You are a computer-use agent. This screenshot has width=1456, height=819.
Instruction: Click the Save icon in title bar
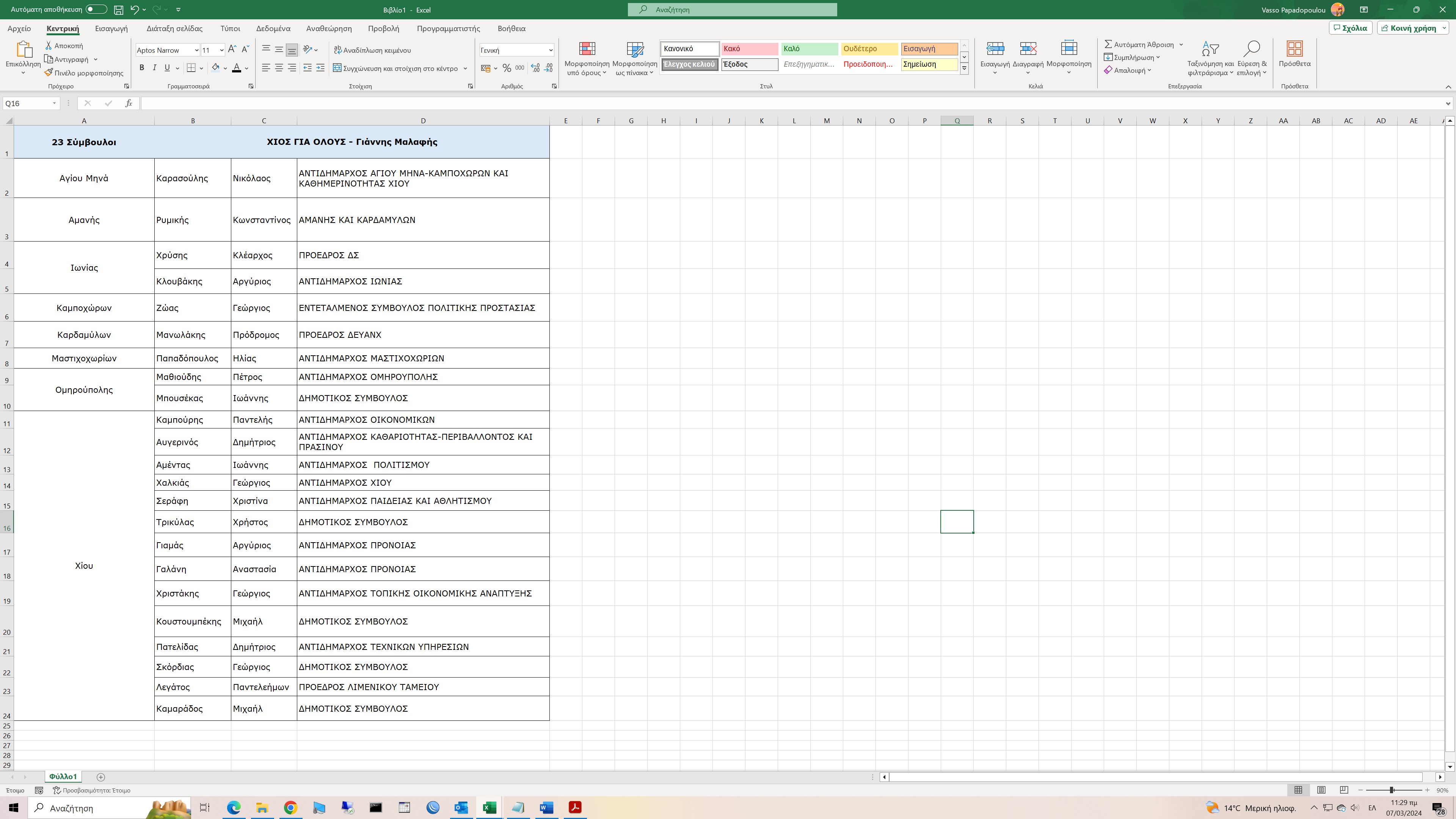[119, 9]
